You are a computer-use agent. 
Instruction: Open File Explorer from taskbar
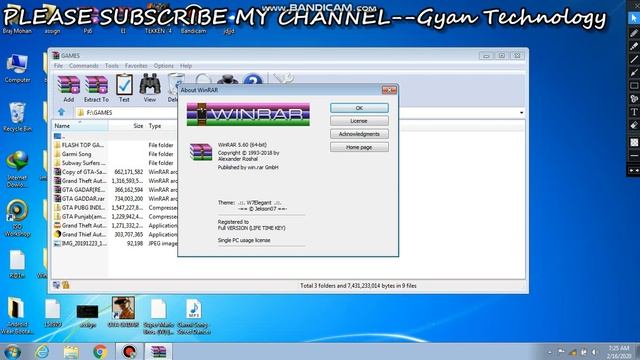pos(71,352)
